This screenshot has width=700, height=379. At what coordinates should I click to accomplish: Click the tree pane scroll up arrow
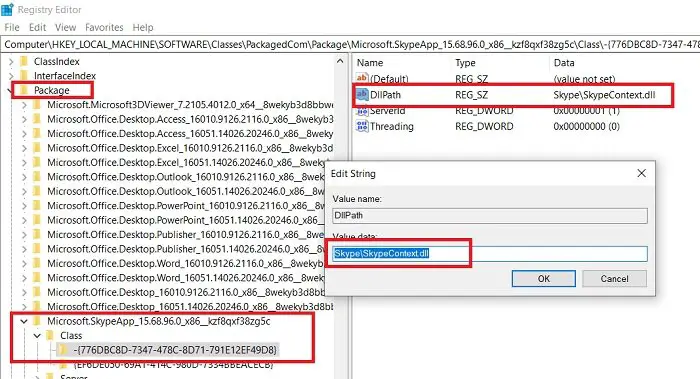coord(340,61)
